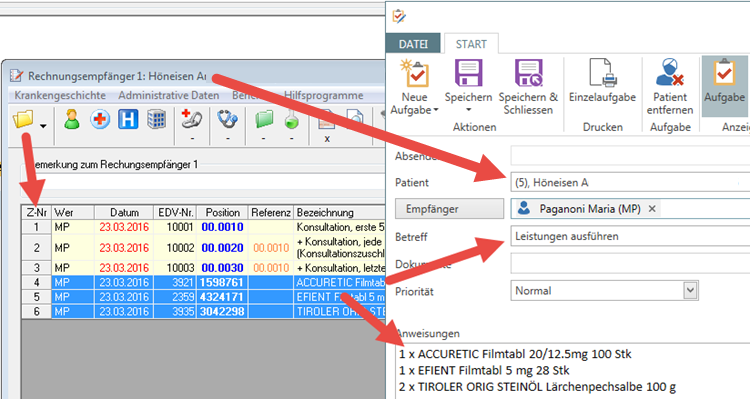The width and height of the screenshot is (750, 399).
Task: Click the Bezeichnung column header
Action: (x=340, y=212)
